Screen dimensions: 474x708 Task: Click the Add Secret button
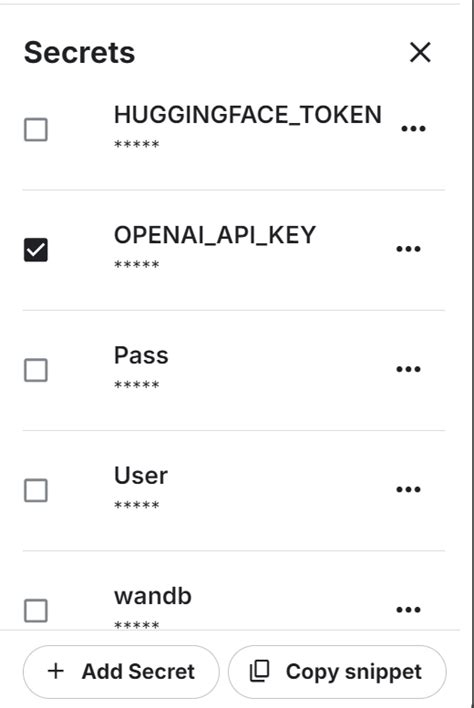(121, 671)
